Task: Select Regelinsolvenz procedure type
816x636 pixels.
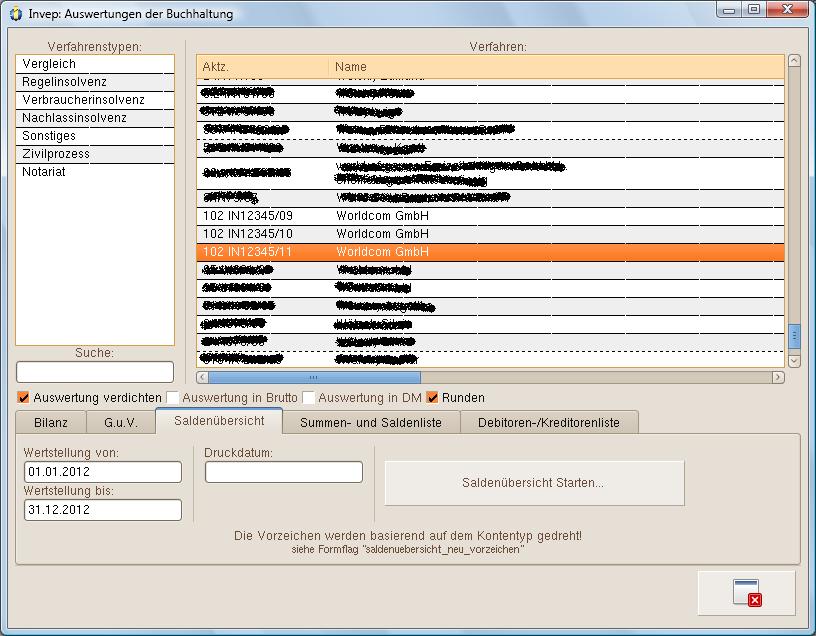Action: 95,82
